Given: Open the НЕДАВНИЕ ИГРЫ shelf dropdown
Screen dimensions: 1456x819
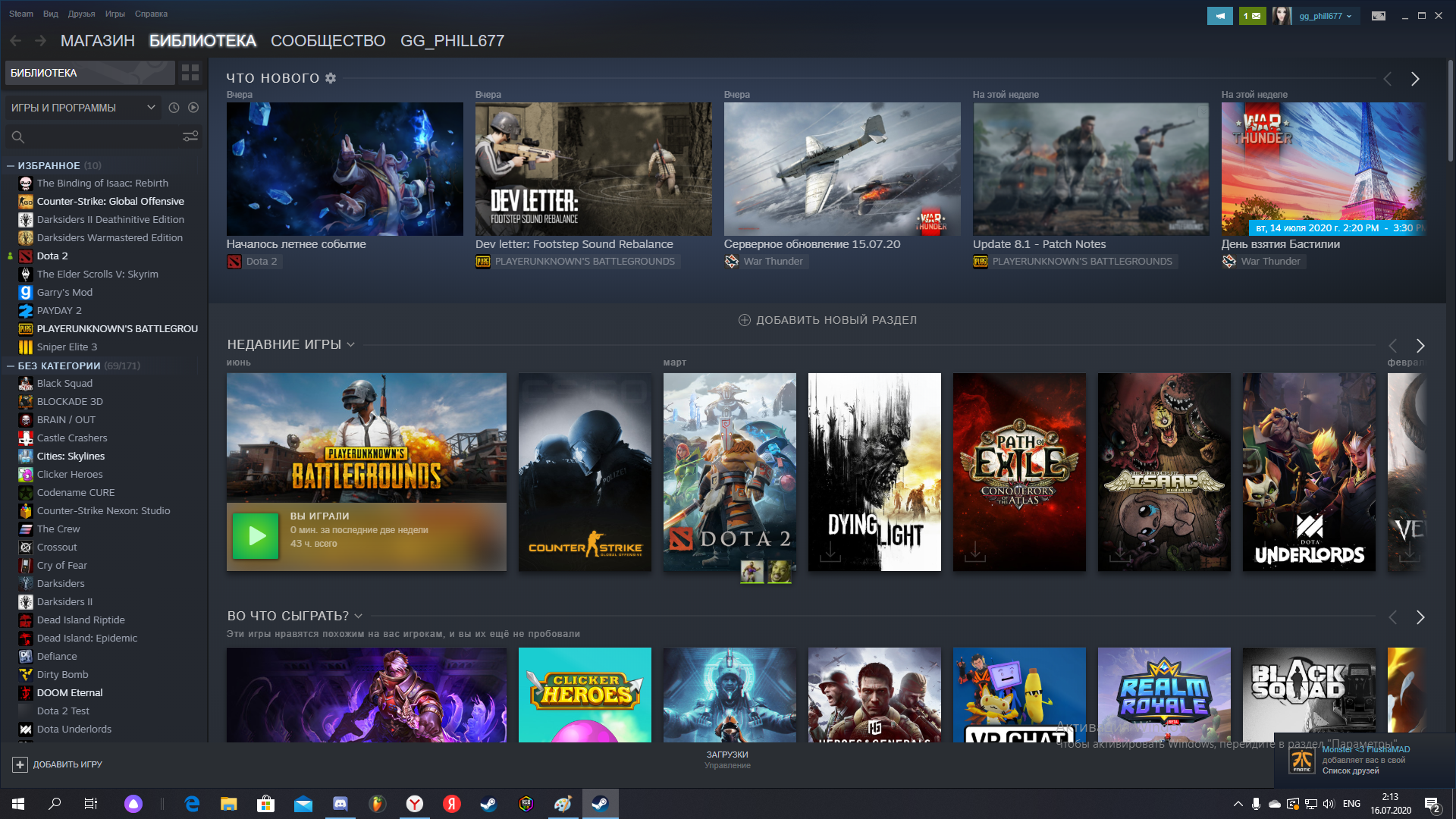Looking at the screenshot, I should coord(350,345).
